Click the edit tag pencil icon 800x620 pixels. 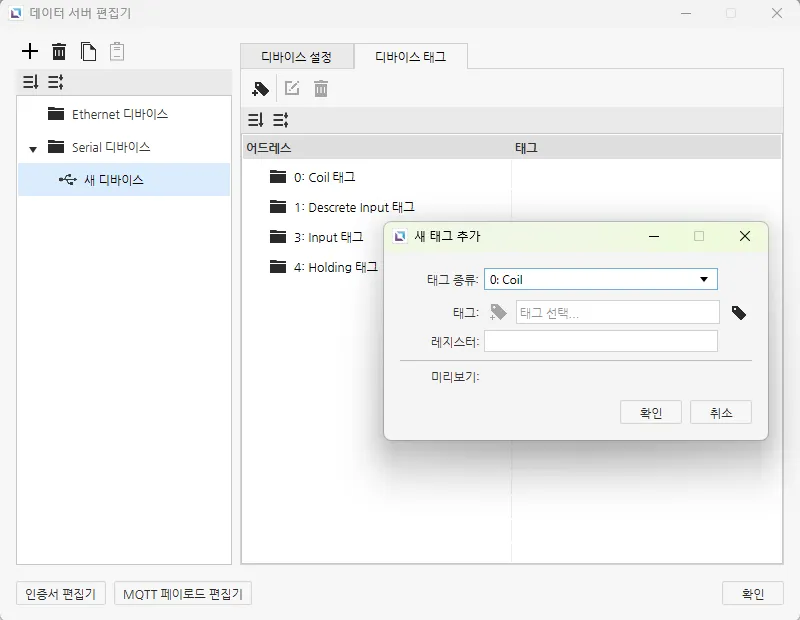pyautogui.click(x=292, y=89)
